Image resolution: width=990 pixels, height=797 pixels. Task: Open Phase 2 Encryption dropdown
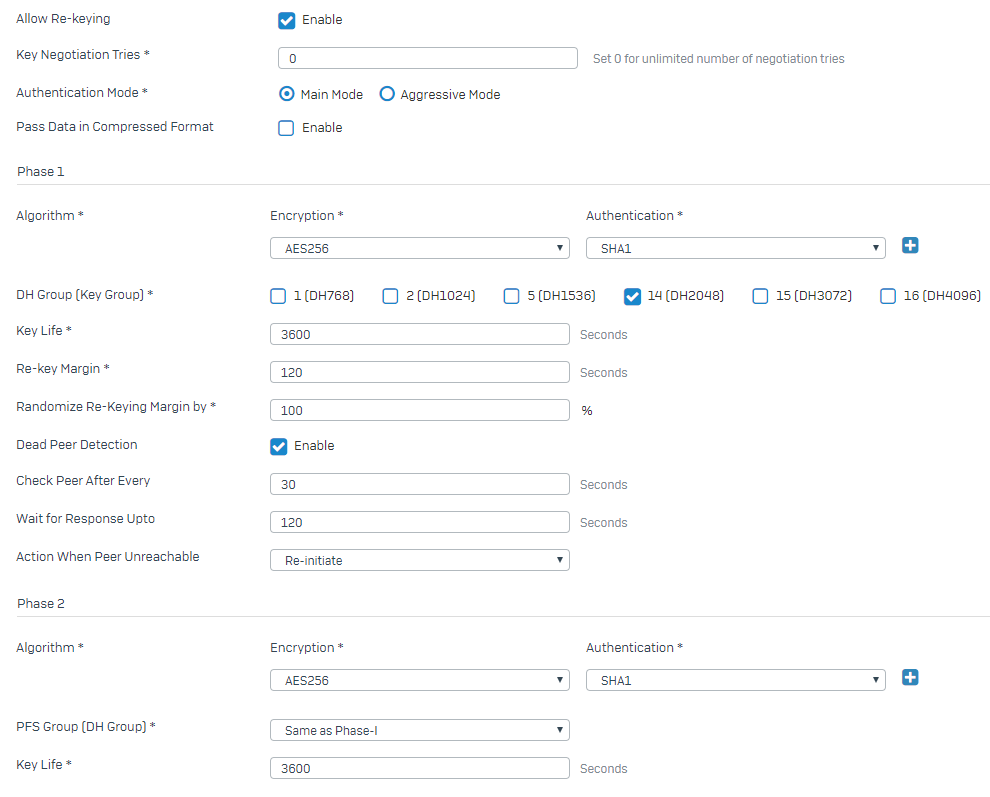click(x=420, y=680)
